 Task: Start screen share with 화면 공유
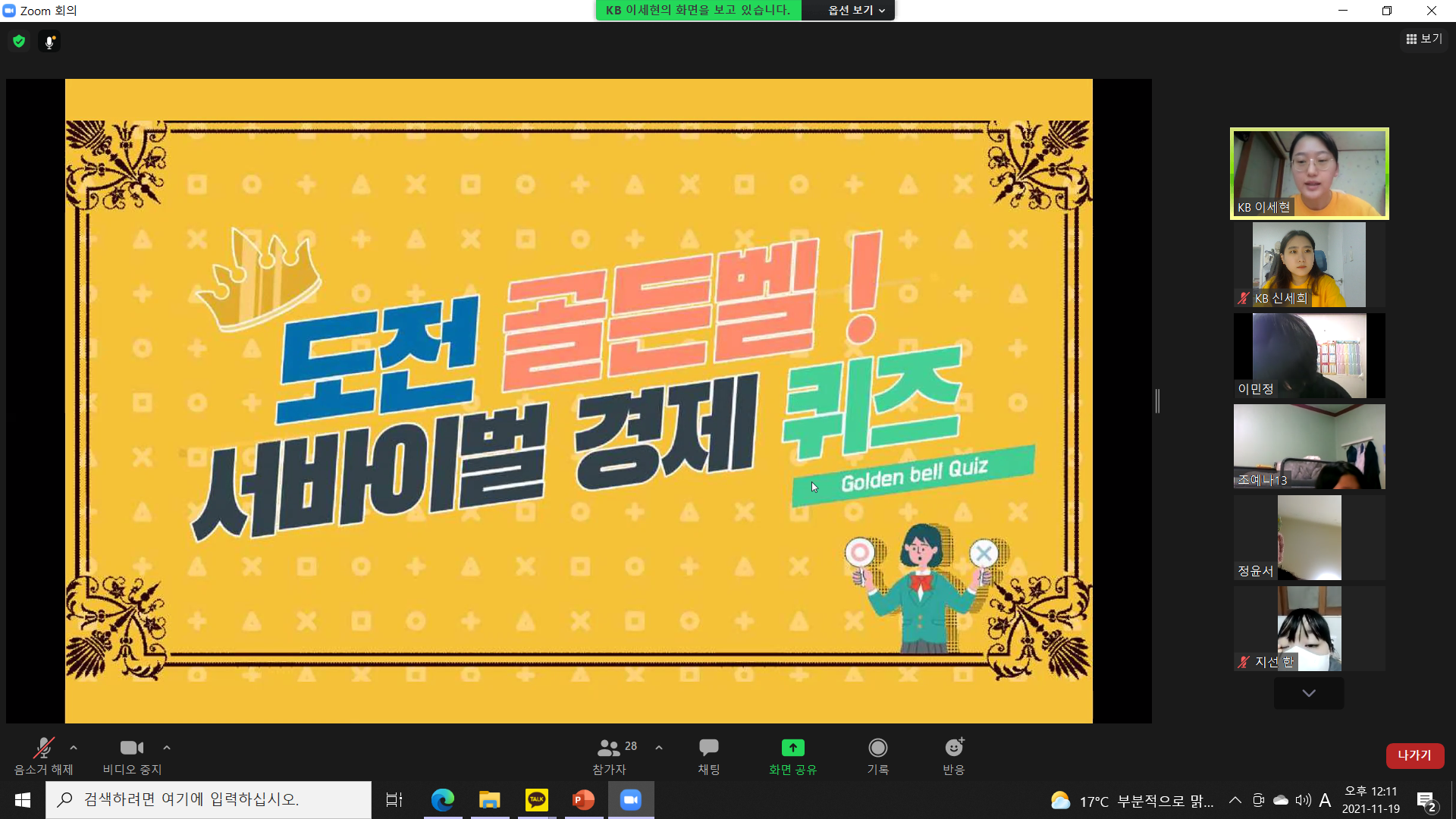click(x=792, y=756)
